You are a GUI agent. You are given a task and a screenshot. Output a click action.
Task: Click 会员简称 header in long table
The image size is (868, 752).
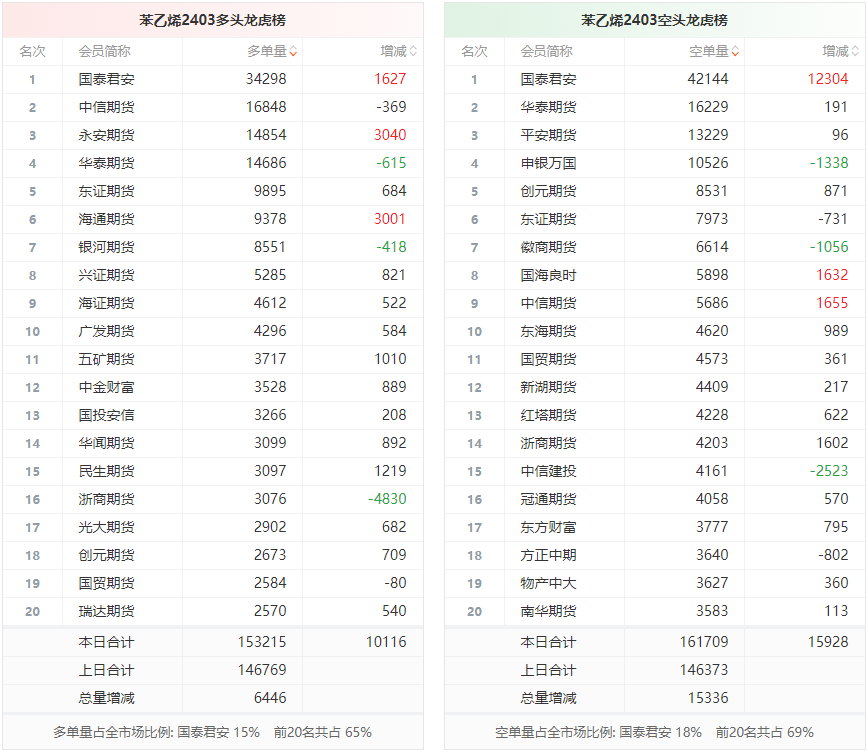coord(105,51)
